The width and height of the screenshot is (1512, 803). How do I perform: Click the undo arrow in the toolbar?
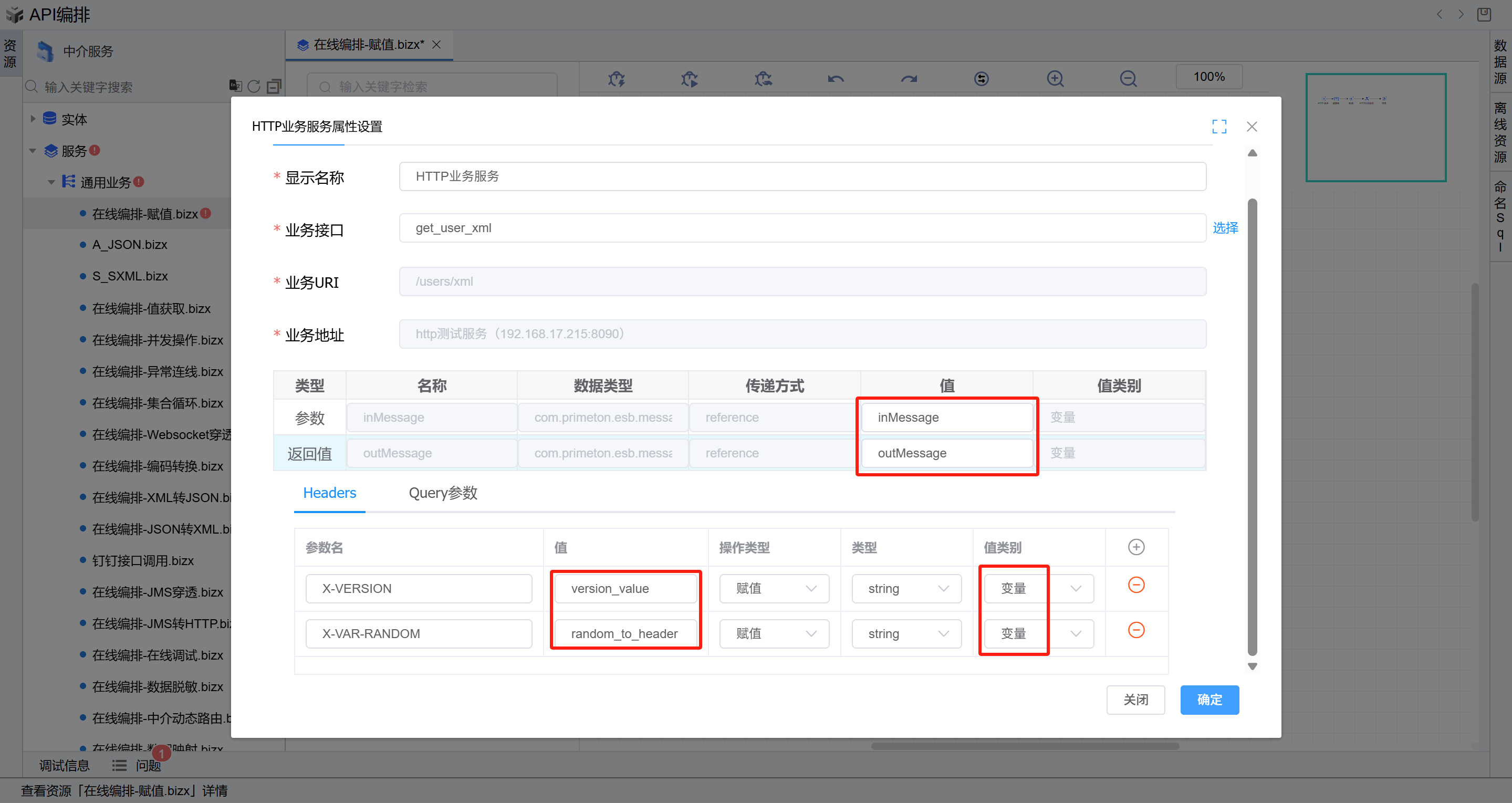[836, 78]
